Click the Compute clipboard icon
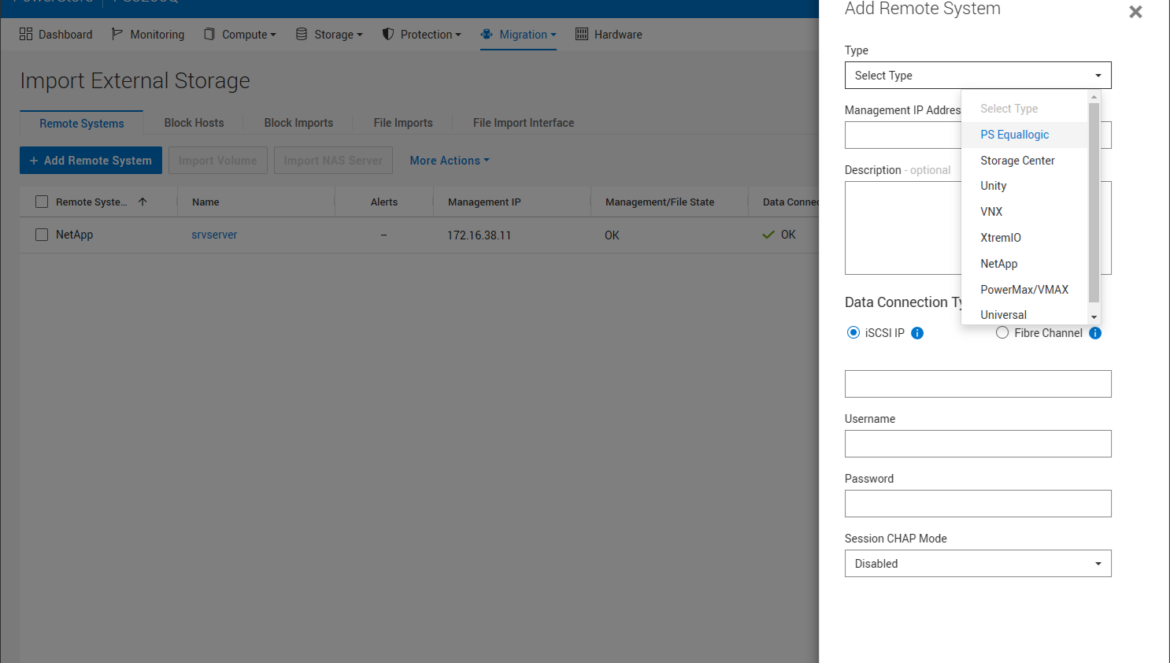The width and height of the screenshot is (1170, 663). tap(209, 34)
